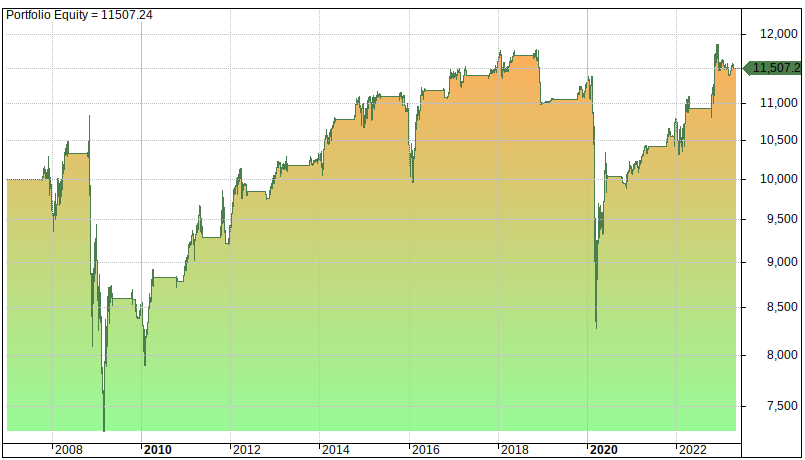Viewport: 805px width, 460px height.
Task: Select the bold 2020 time axis label
Action: click(603, 449)
